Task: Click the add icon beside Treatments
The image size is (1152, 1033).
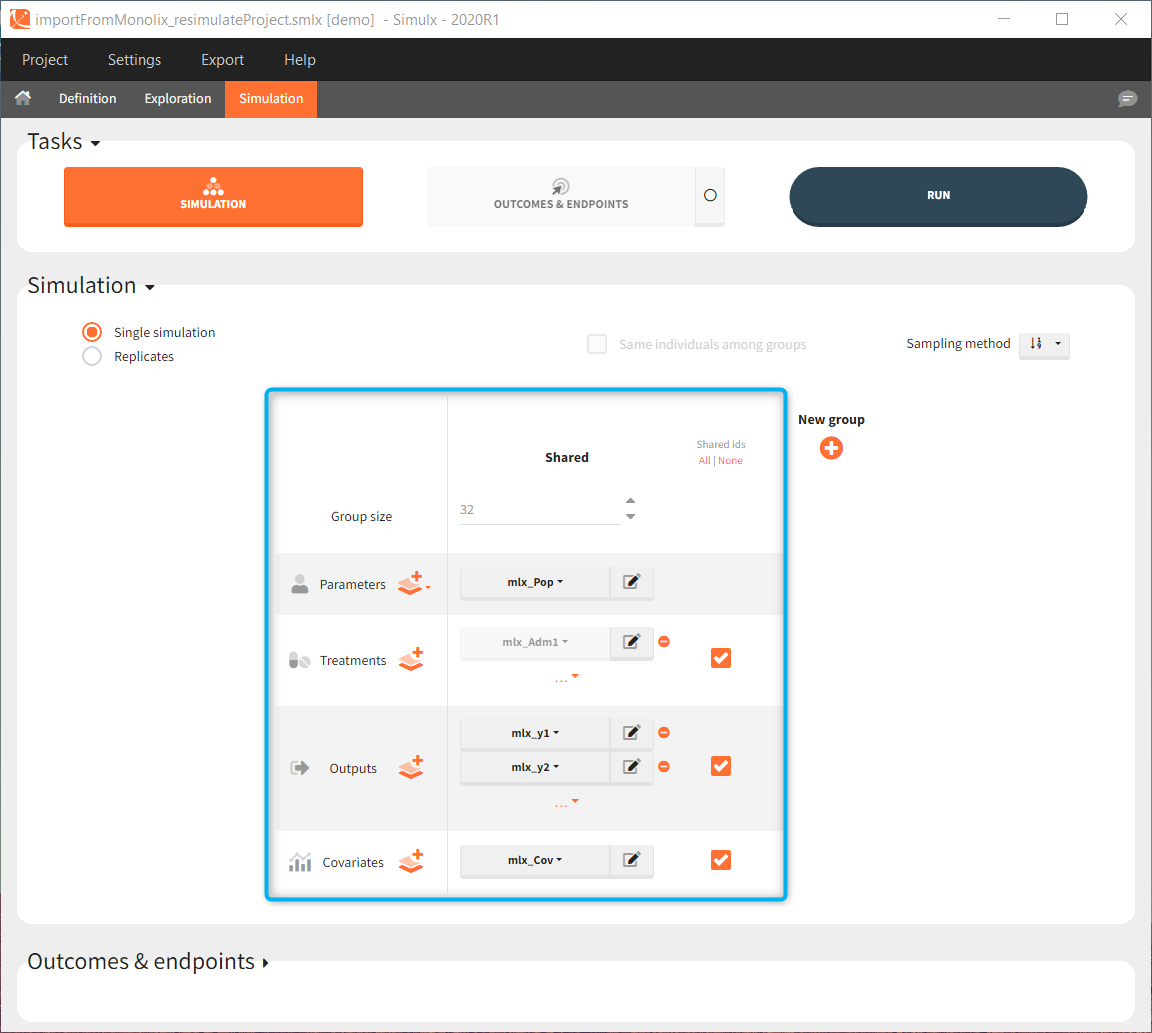Action: pyautogui.click(x=411, y=659)
